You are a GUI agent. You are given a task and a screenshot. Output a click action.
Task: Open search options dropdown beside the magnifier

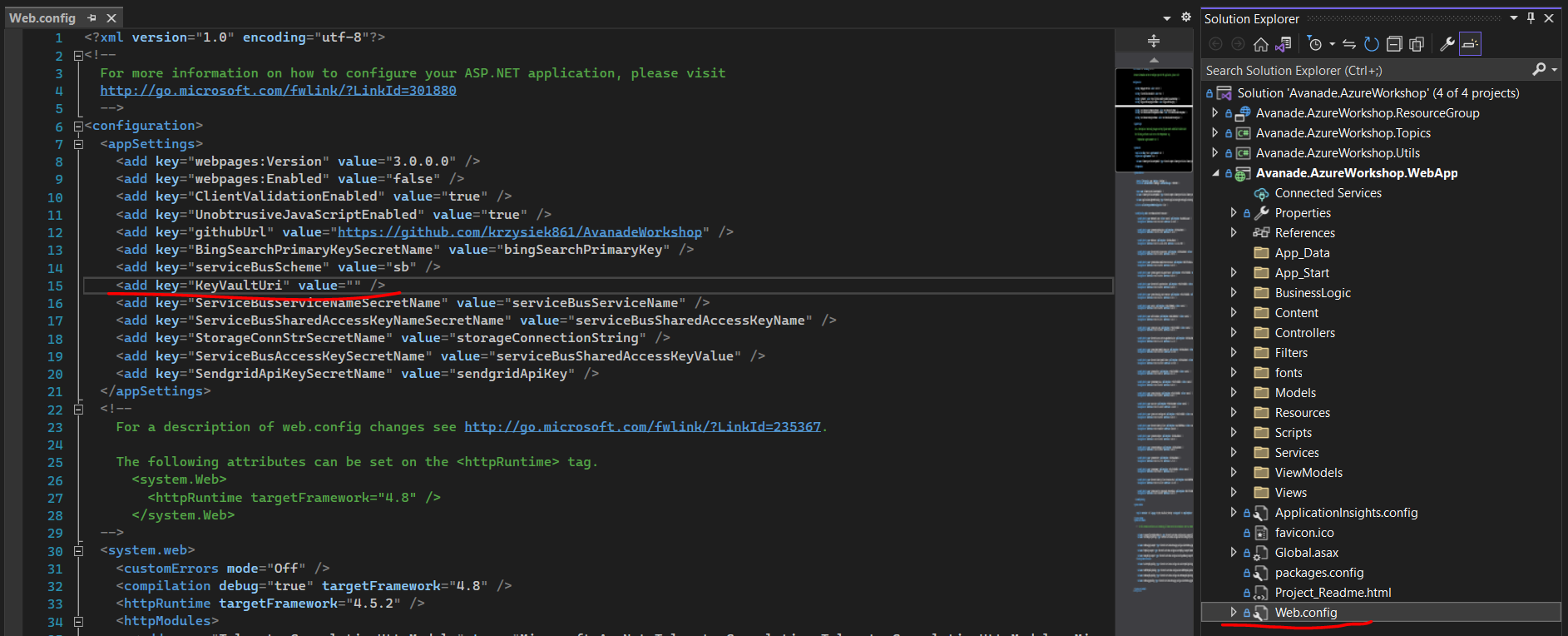click(x=1554, y=70)
